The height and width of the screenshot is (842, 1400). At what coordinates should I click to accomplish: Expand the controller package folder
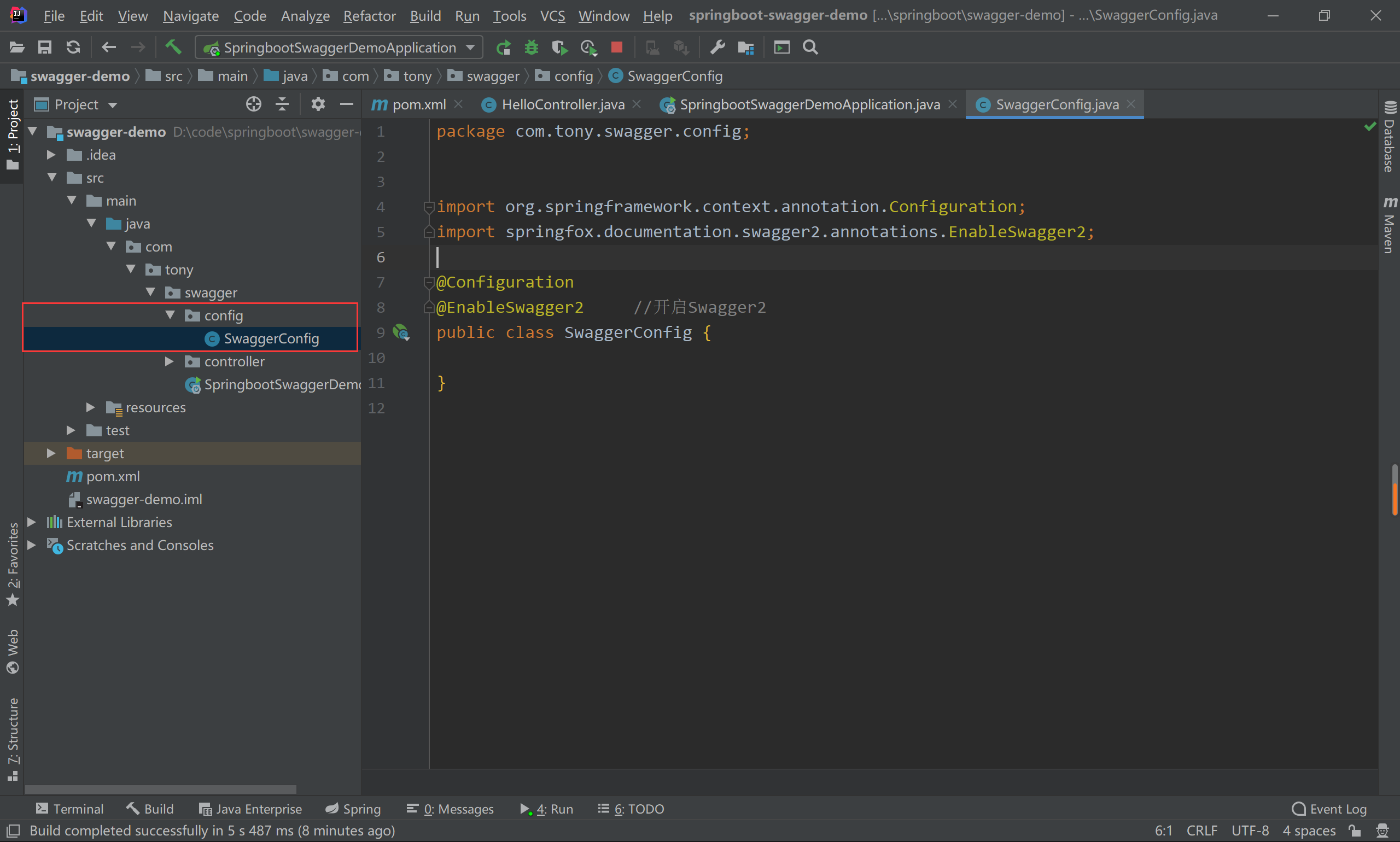point(169,361)
